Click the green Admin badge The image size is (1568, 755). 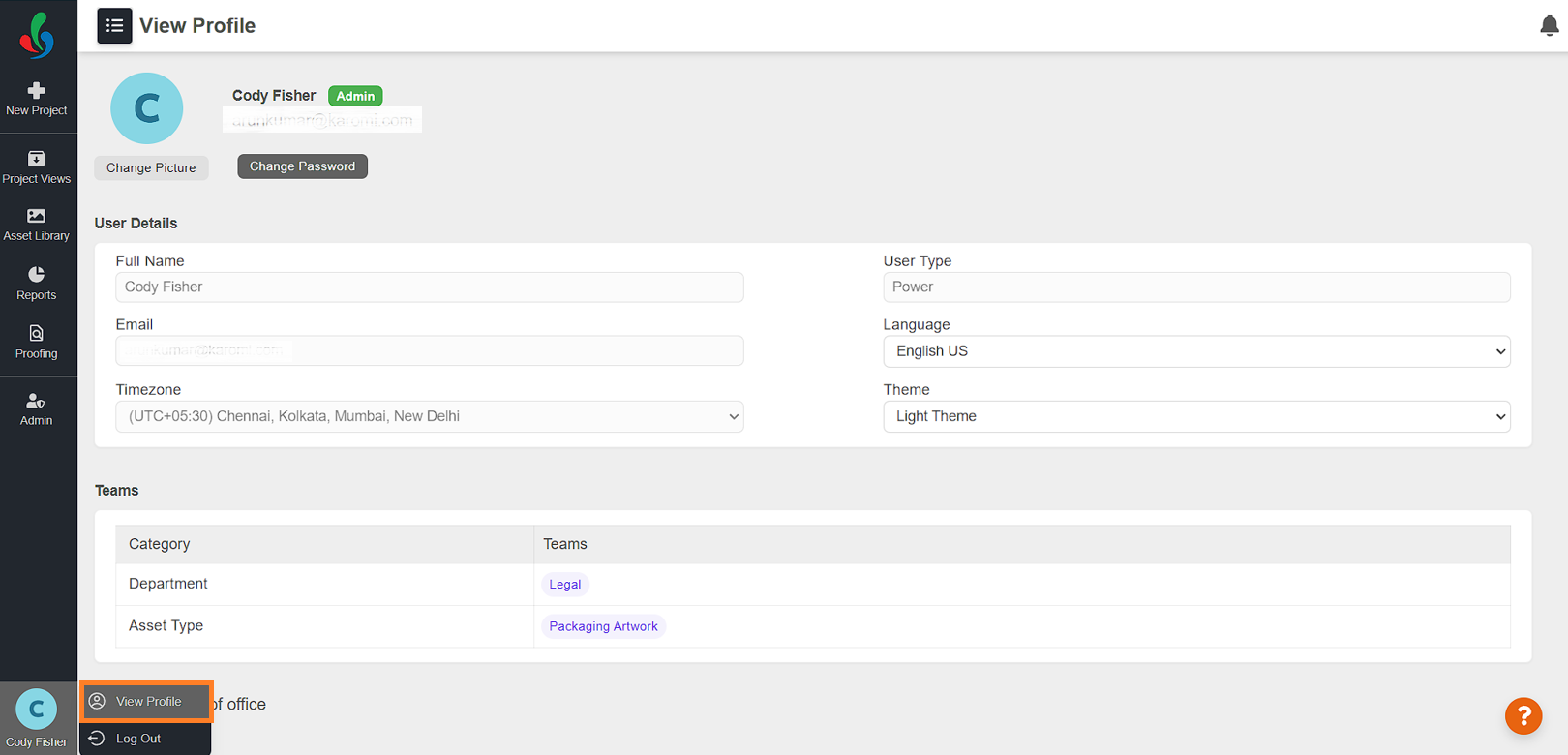point(355,96)
